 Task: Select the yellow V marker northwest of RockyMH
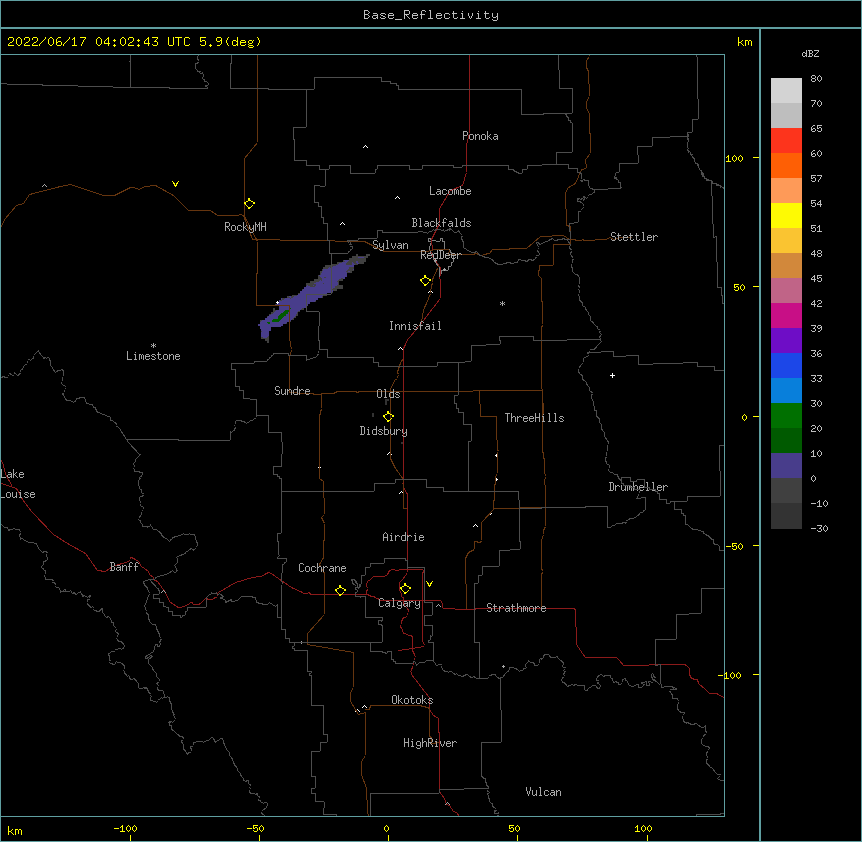pos(175,184)
